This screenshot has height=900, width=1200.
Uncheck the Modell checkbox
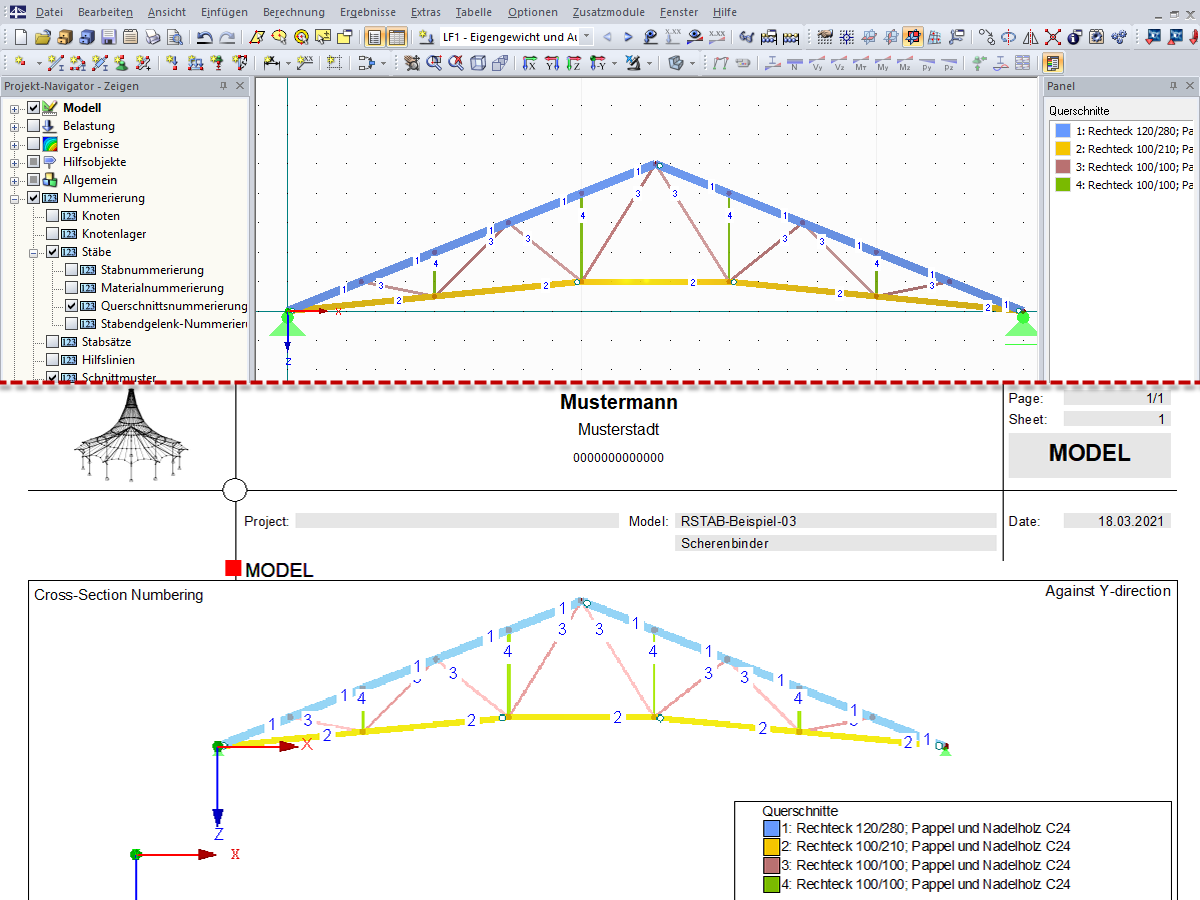[x=34, y=108]
